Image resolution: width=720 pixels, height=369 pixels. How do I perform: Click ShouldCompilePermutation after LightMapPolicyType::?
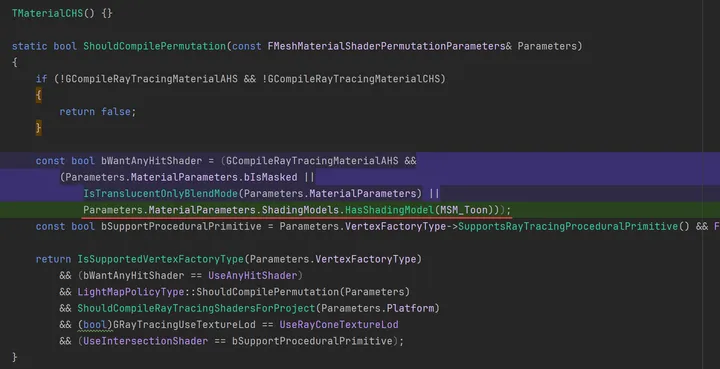267,292
